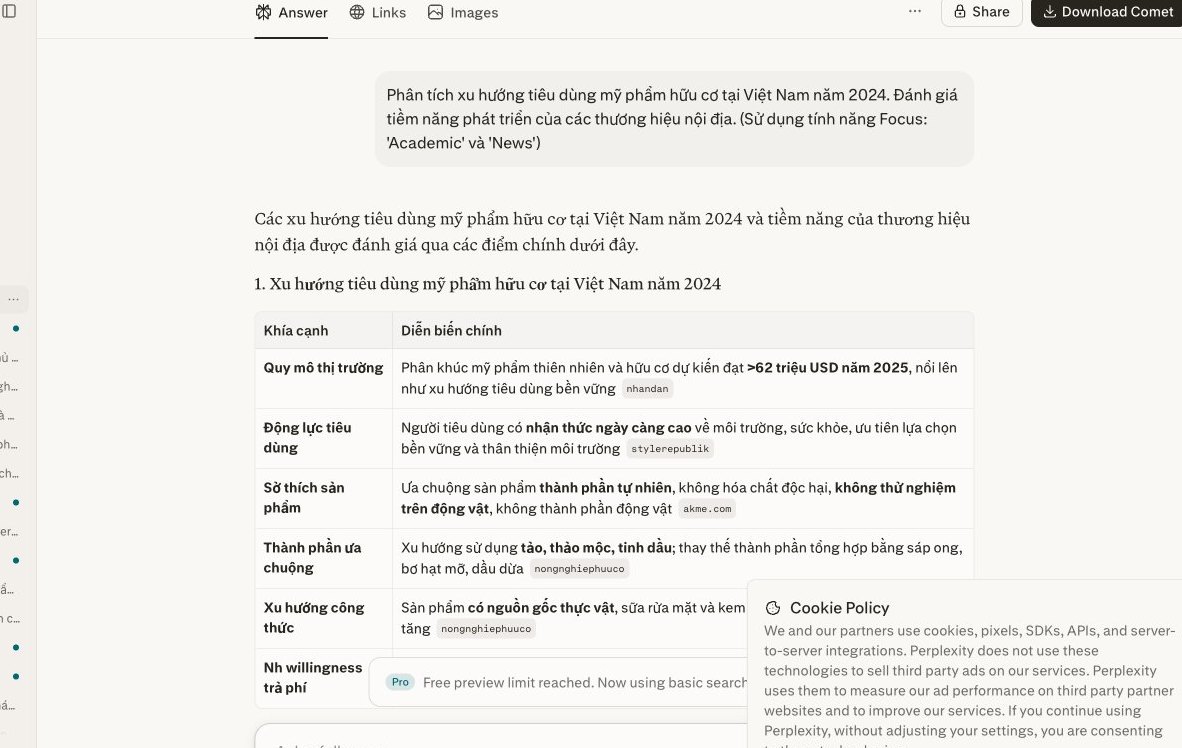Screen dimensions: 1182x748
Task: Click the Thành phần ưa chuộng cell
Action: point(323,558)
